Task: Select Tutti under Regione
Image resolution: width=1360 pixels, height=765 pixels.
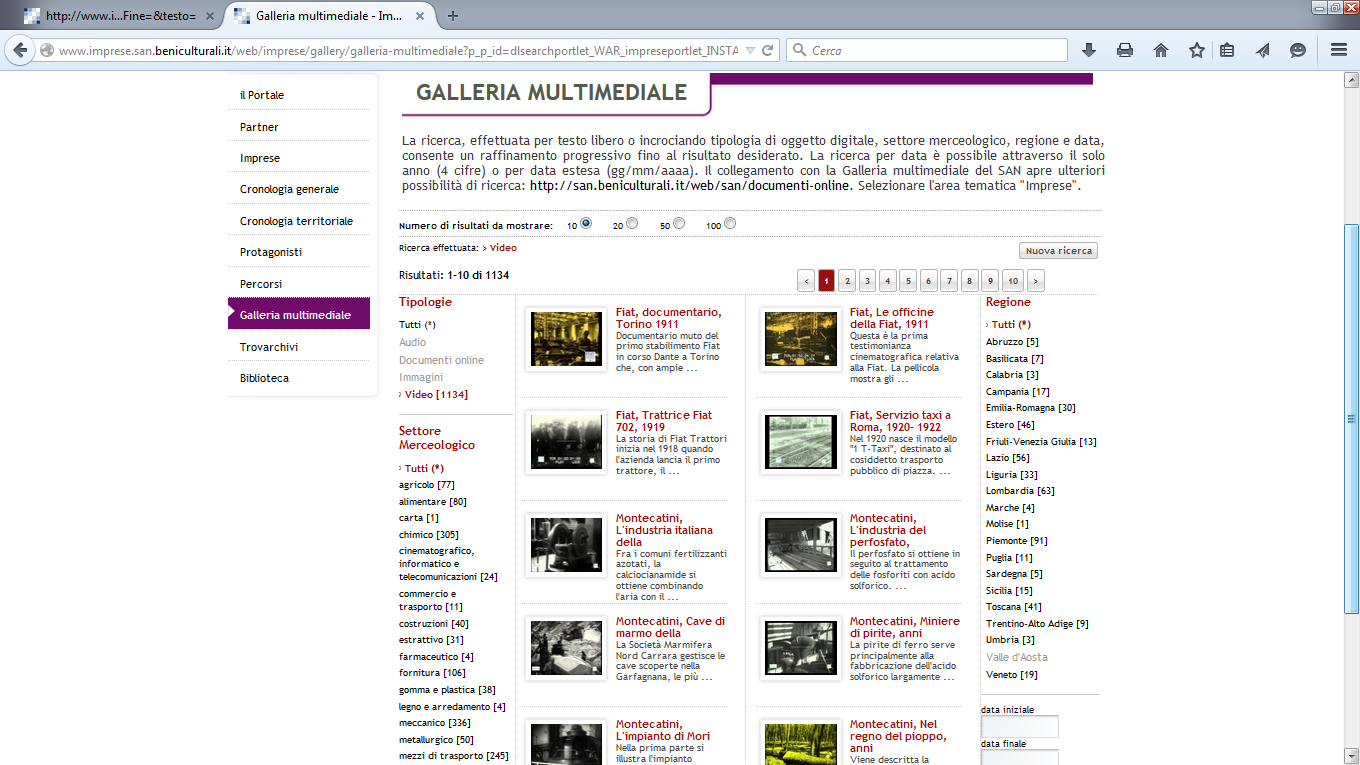Action: click(1011, 324)
